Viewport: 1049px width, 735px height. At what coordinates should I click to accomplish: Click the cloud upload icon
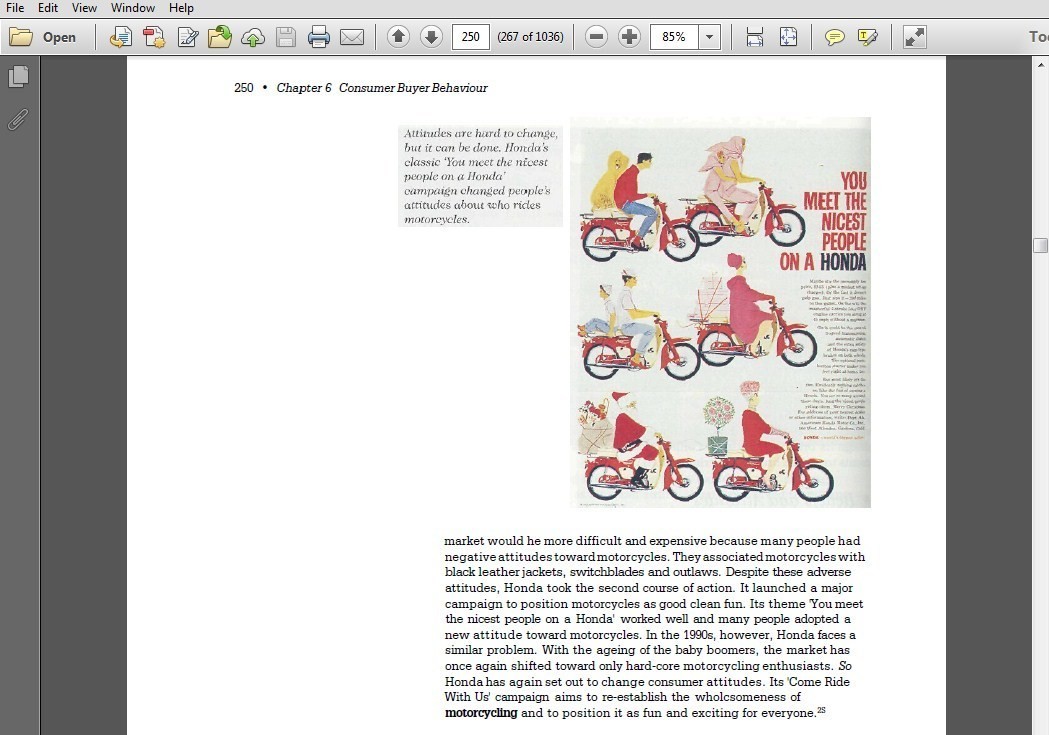point(252,37)
